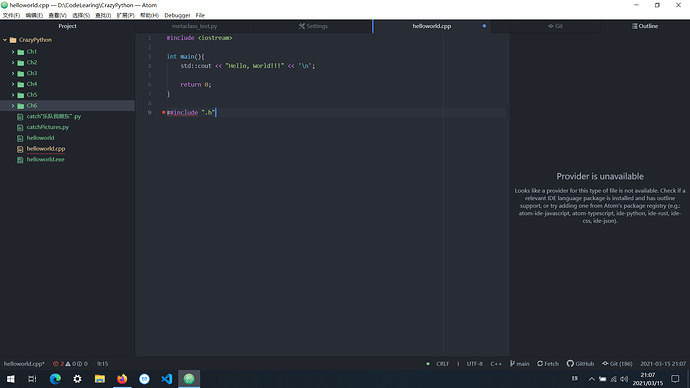Viewport: 690px width, 388px height.
Task: Open the File menu in menu bar
Action: pos(200,15)
